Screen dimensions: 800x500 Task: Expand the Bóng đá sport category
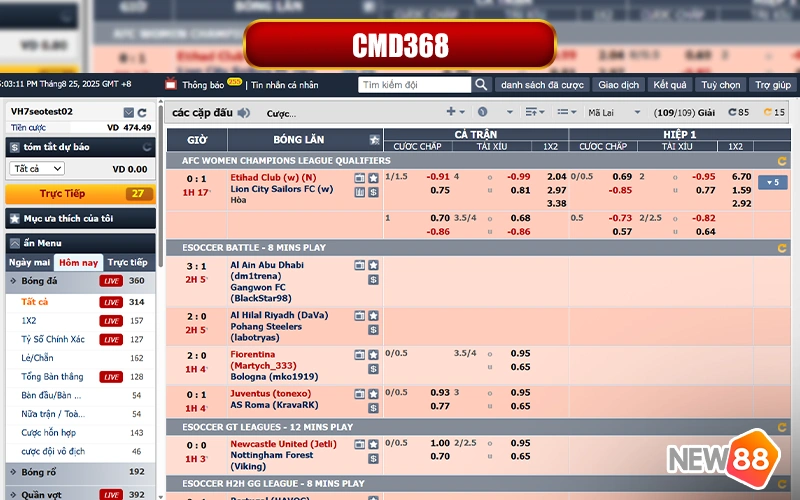click(x=81, y=281)
